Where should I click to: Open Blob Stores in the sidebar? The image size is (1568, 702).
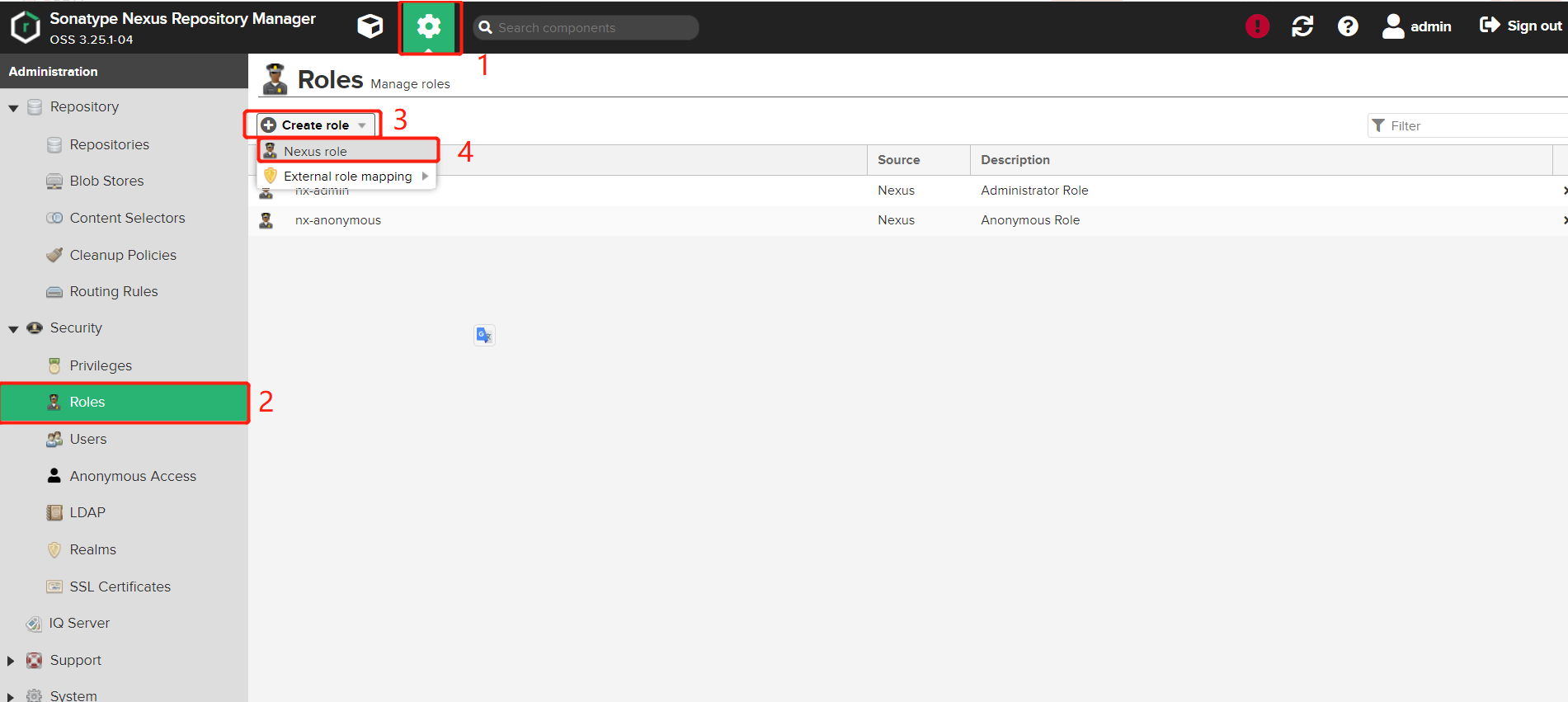coord(106,181)
